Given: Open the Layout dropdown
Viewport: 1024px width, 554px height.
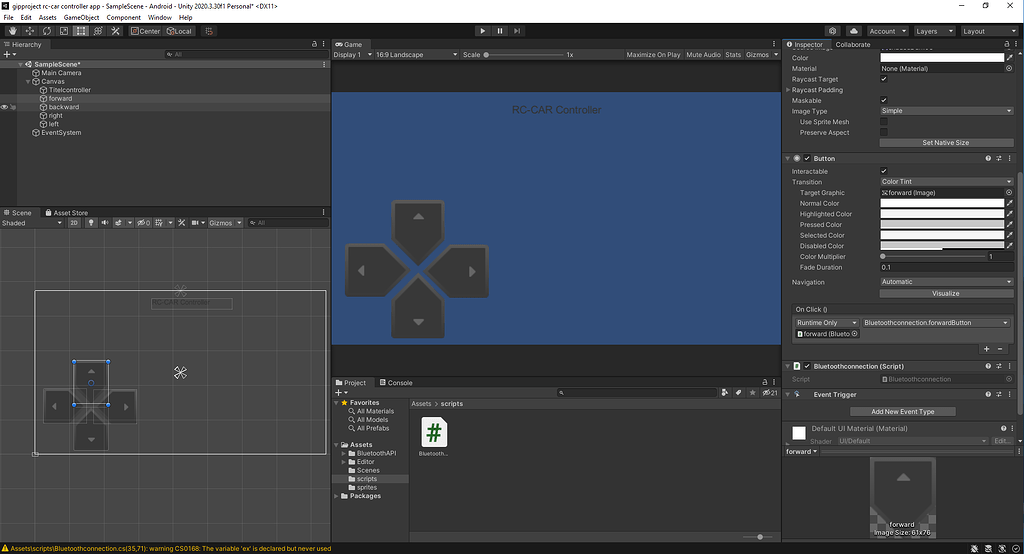Looking at the screenshot, I should tap(987, 31).
